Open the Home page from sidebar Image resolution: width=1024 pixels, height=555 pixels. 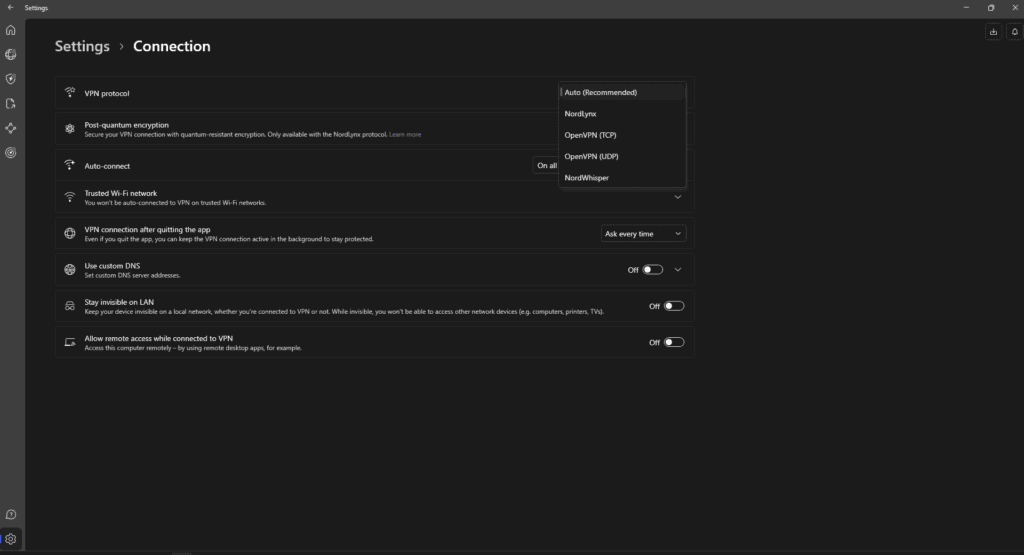point(11,30)
